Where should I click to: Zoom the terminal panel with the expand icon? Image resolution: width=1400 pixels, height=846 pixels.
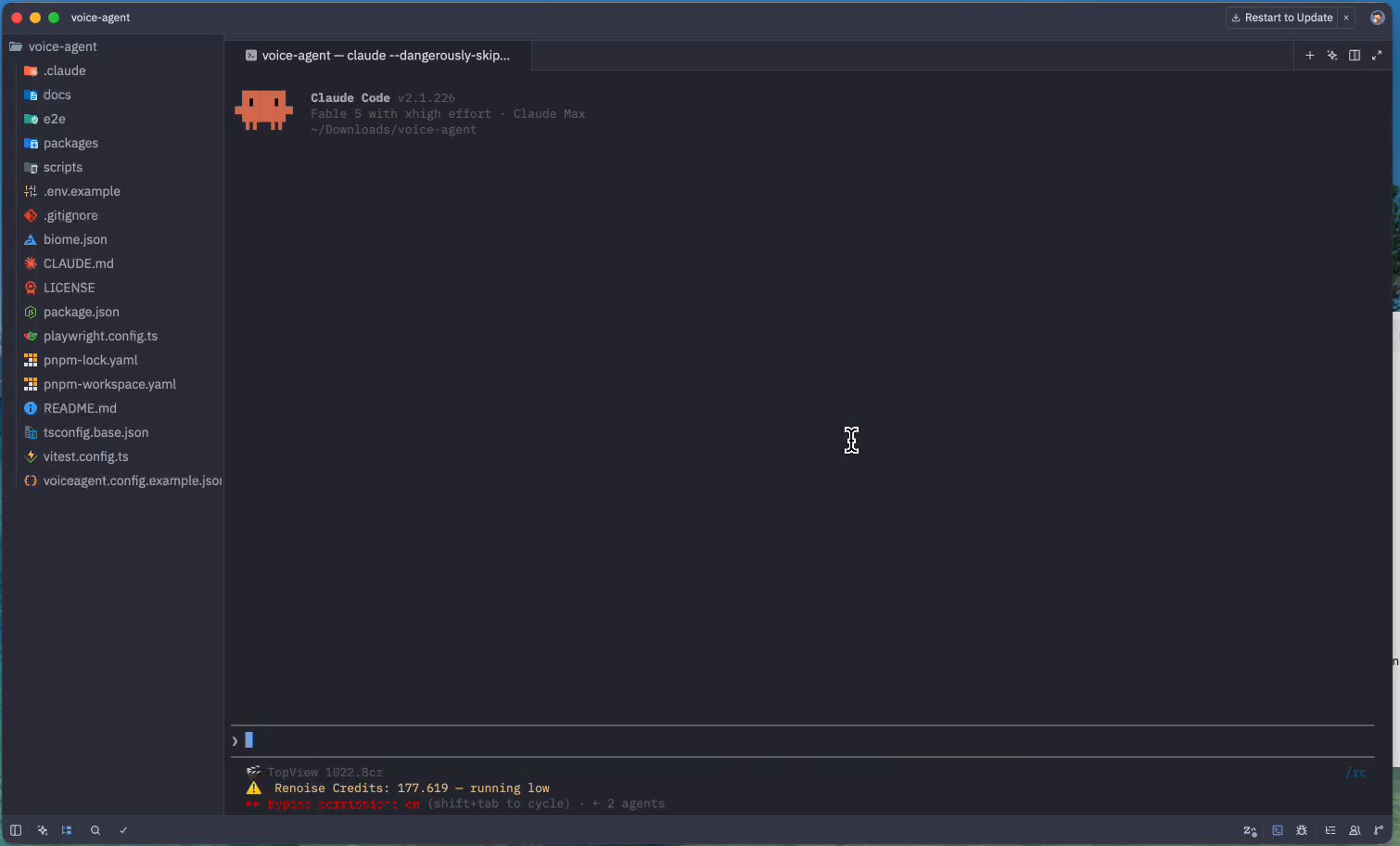(1377, 56)
